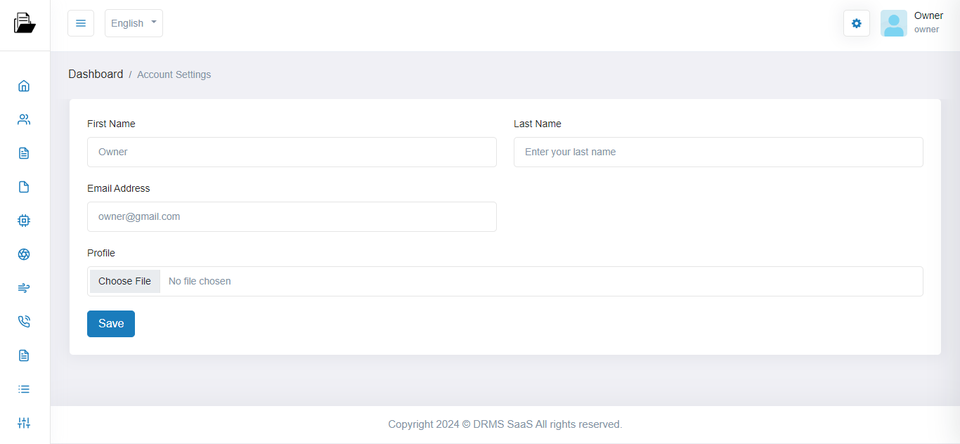This screenshot has height=444, width=960.
Task: Select the Email Address input field
Action: [x=292, y=216]
